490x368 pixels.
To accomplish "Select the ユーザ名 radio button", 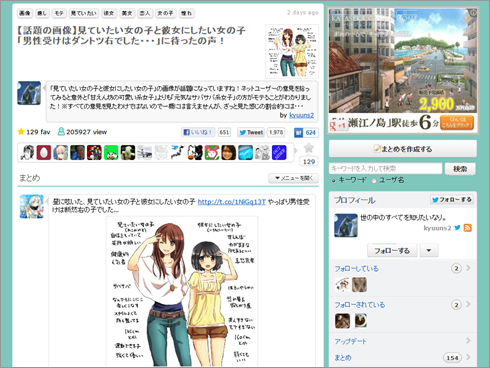I will (x=374, y=180).
